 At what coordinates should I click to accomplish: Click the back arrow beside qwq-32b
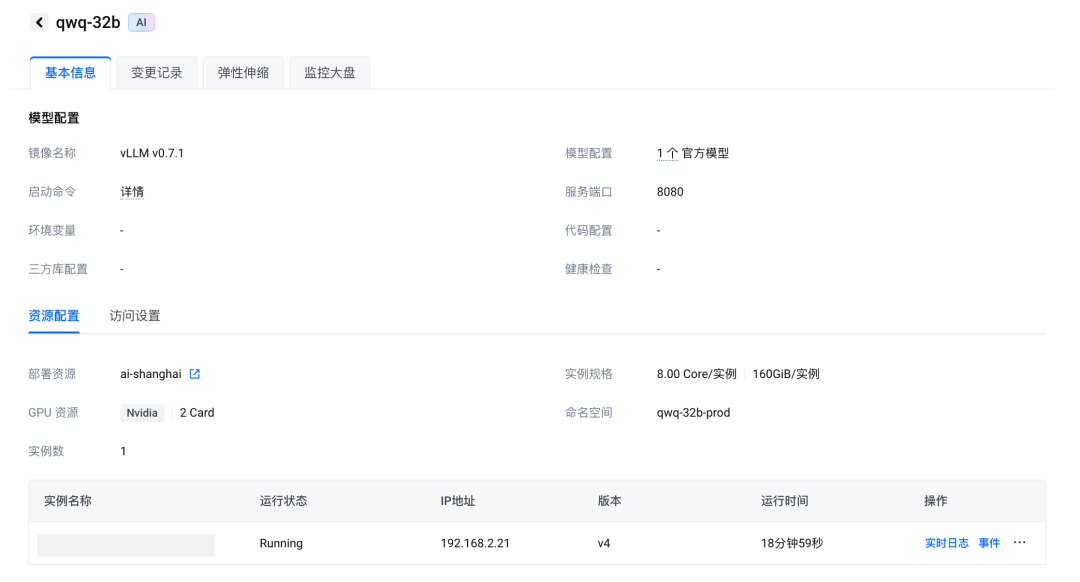(39, 22)
